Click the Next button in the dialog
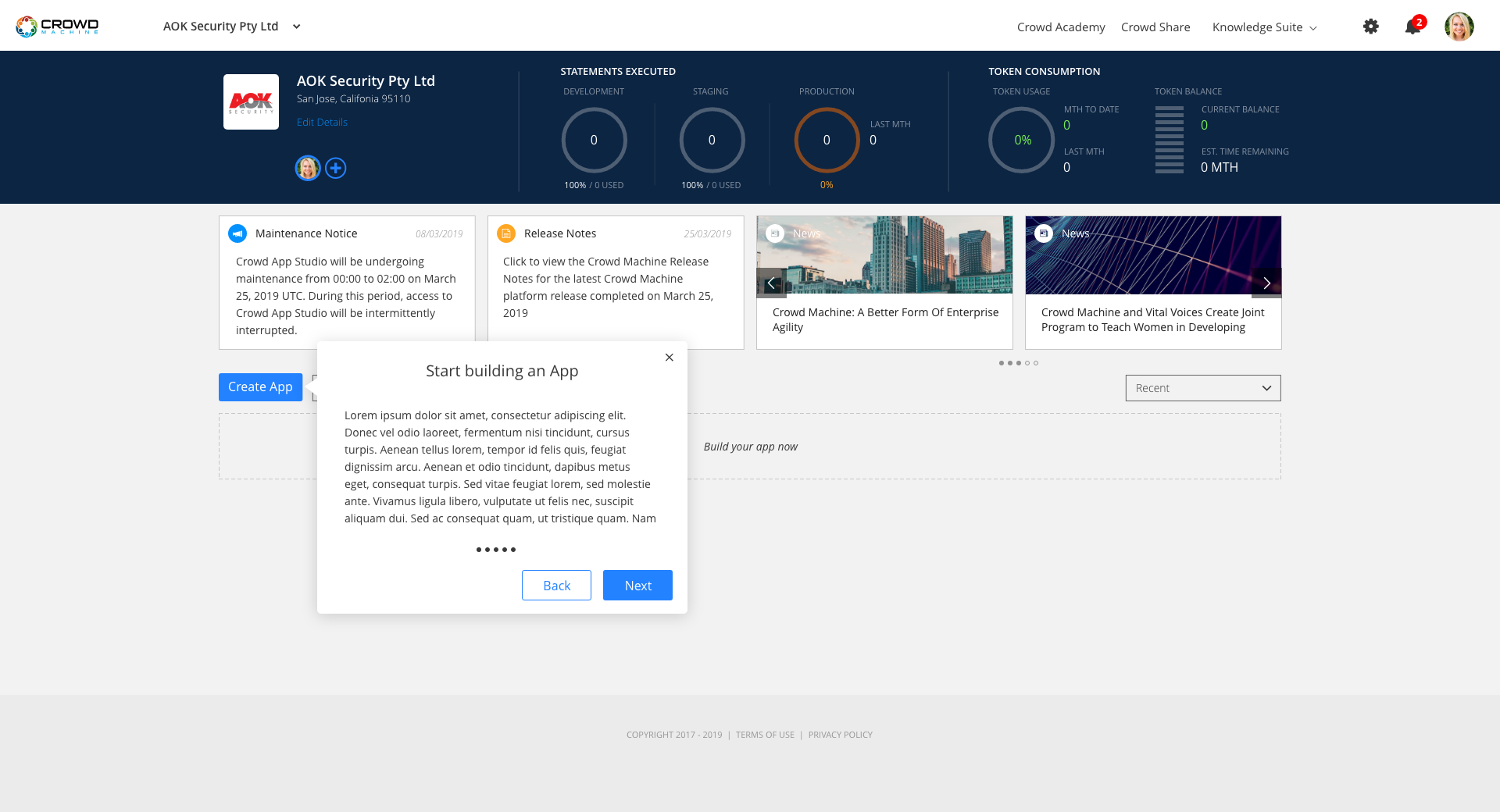 tap(637, 586)
